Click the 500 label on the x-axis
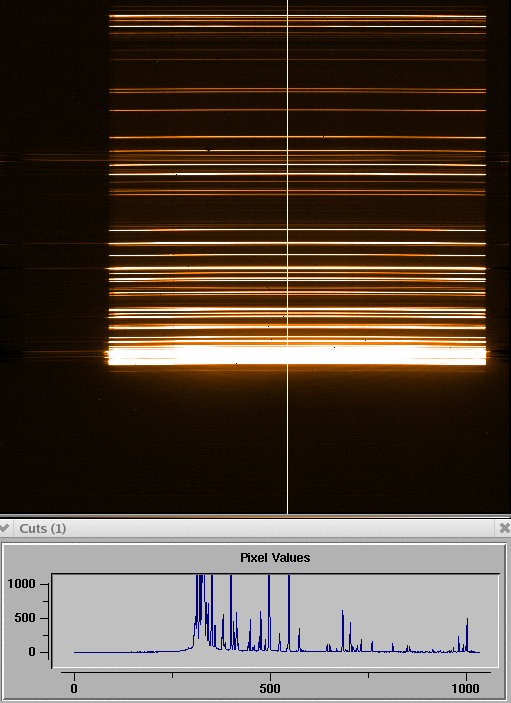511x703 pixels. click(x=270, y=689)
